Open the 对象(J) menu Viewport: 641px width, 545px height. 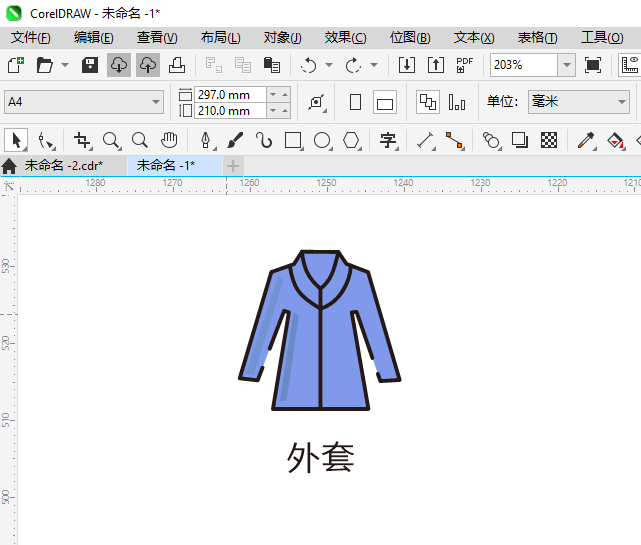click(x=282, y=38)
